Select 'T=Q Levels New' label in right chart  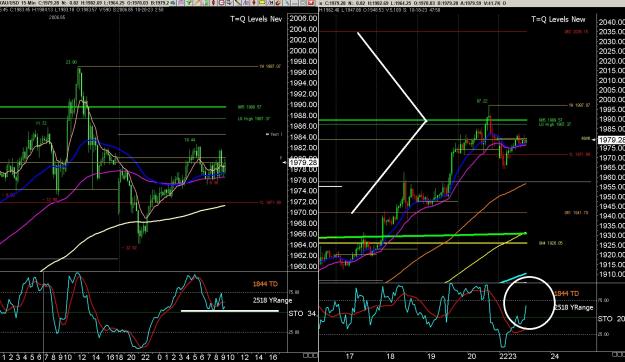[x=558, y=19]
